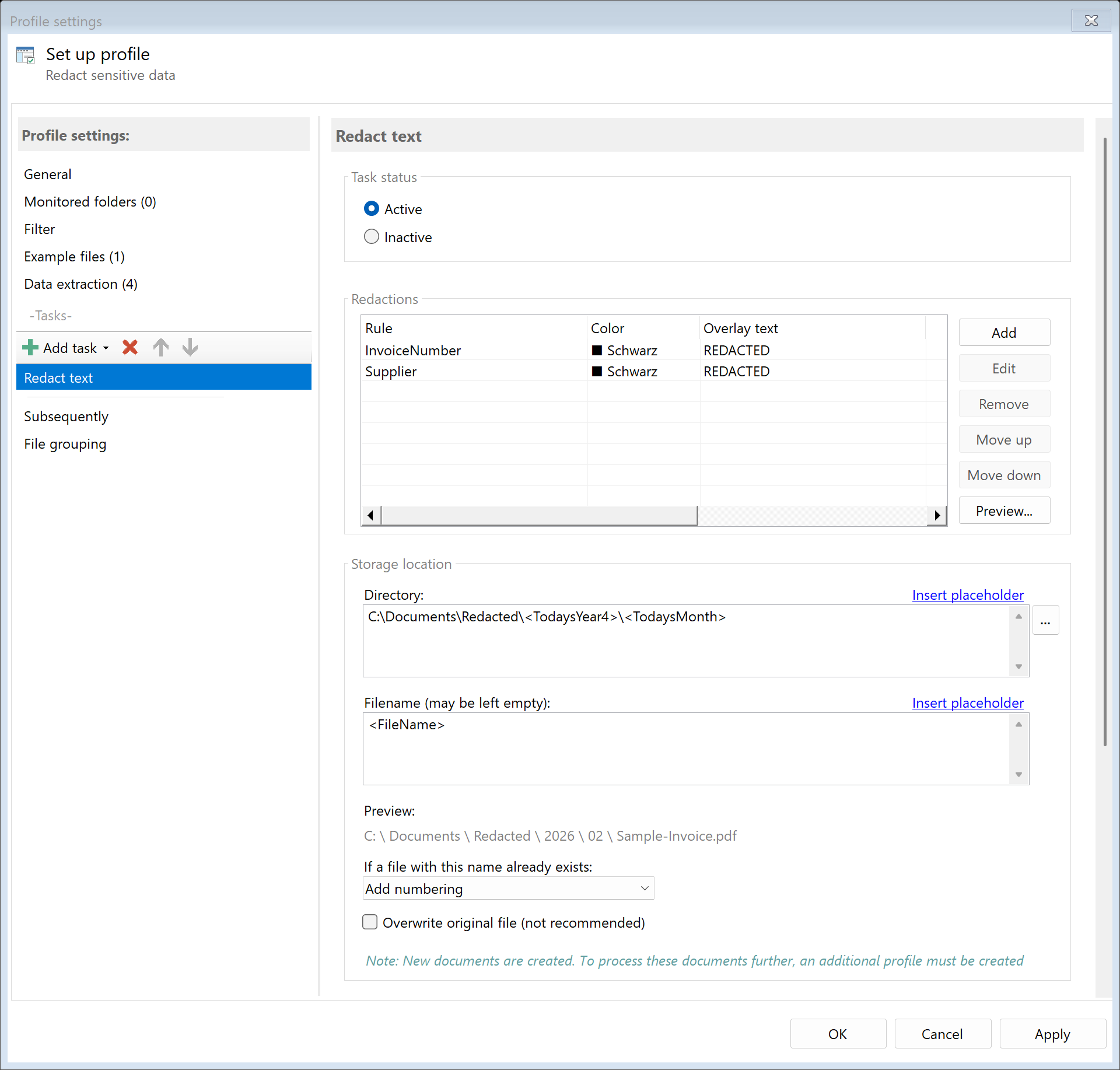Click the ellipsis browse directory button

click(1045, 621)
